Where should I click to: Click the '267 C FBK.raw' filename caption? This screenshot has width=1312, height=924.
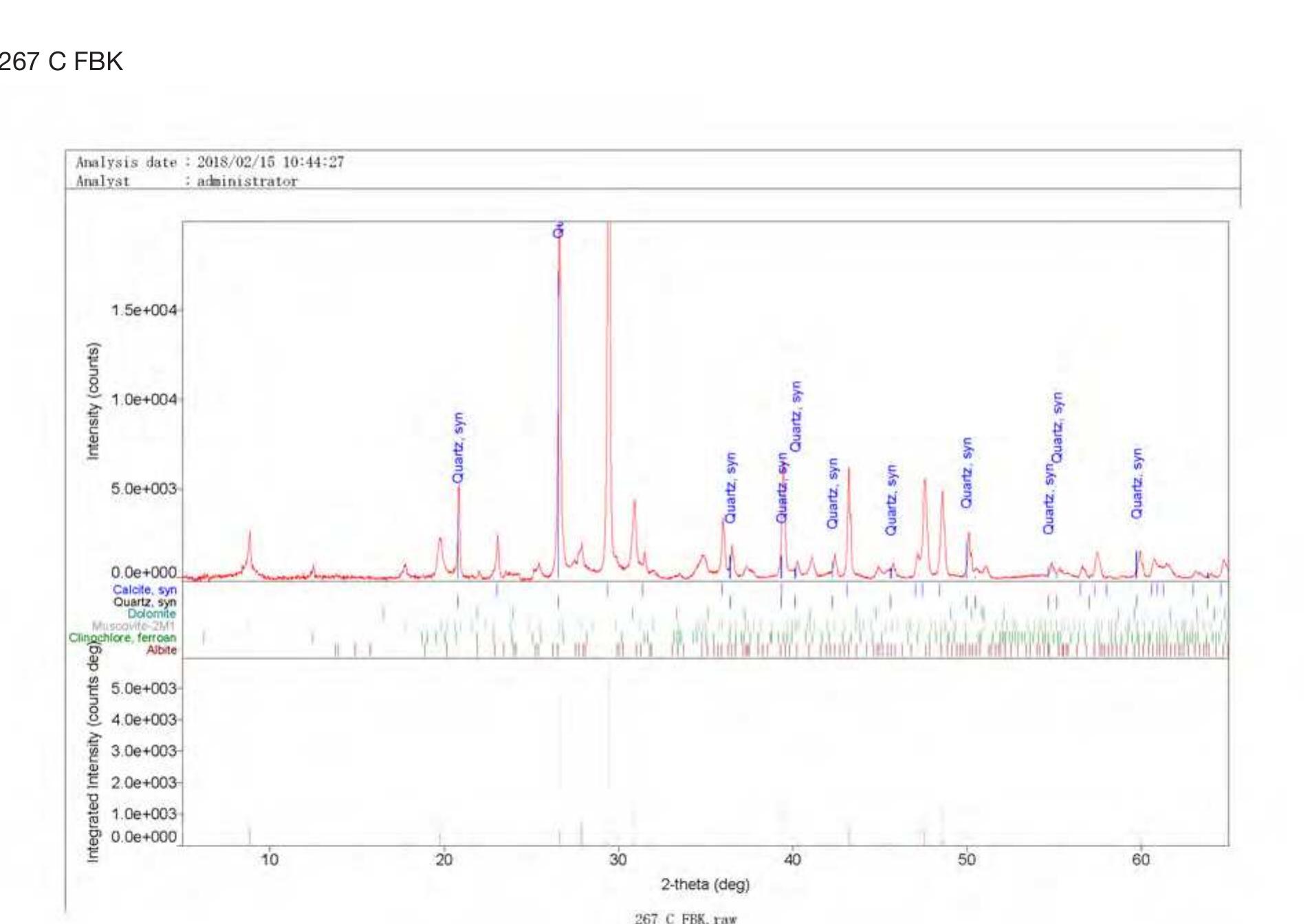point(686,918)
